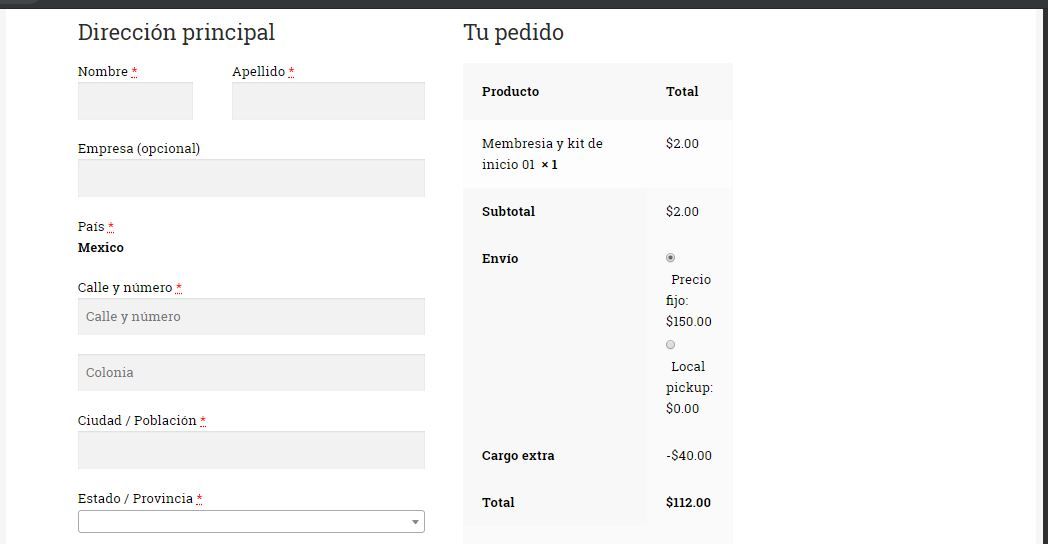1048x544 pixels.
Task: Focus the Colonia address field
Action: click(251, 372)
